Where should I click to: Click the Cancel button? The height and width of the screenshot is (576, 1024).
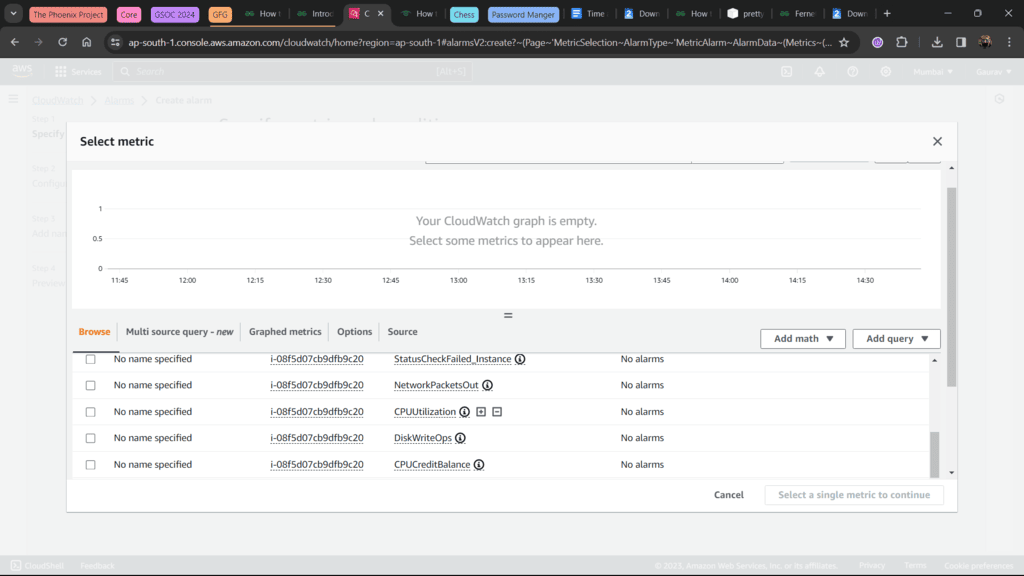728,495
